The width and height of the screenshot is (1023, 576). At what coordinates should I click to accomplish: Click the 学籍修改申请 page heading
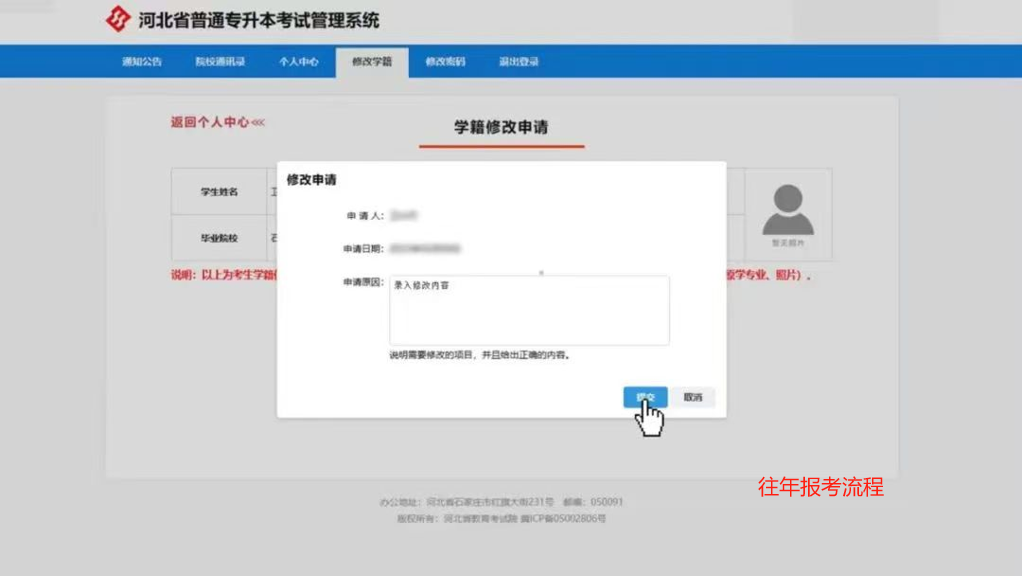pyautogui.click(x=501, y=126)
